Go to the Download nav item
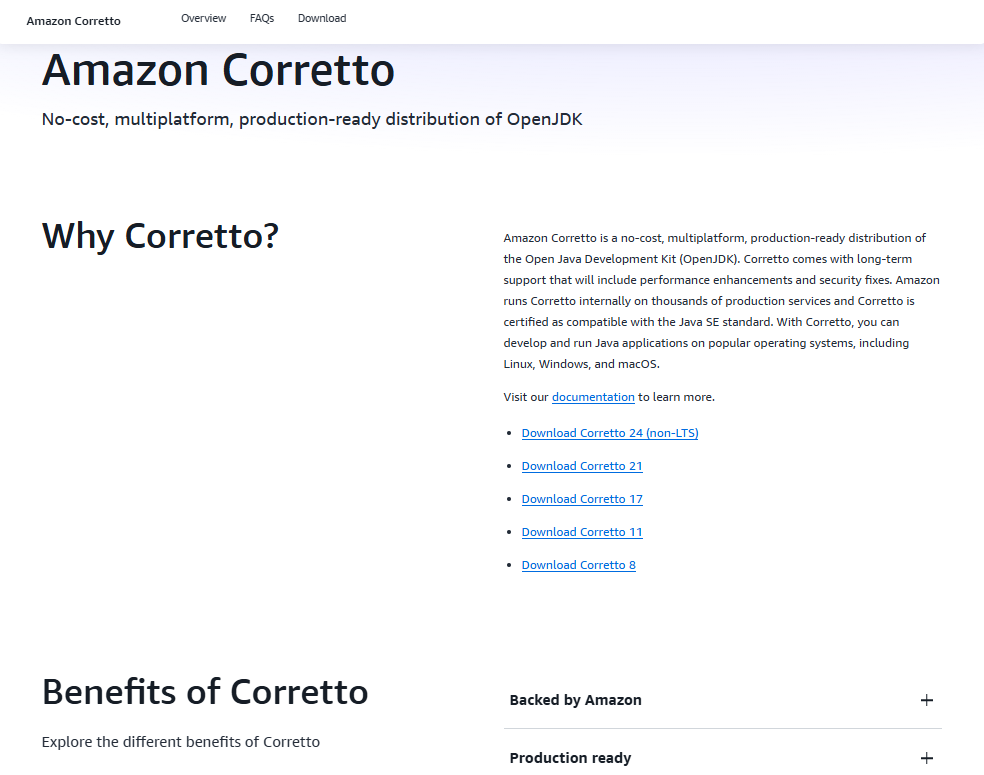 click(x=322, y=18)
